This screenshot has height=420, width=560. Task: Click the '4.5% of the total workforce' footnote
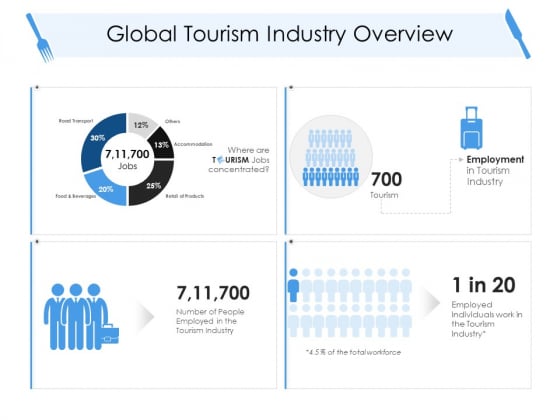(353, 352)
